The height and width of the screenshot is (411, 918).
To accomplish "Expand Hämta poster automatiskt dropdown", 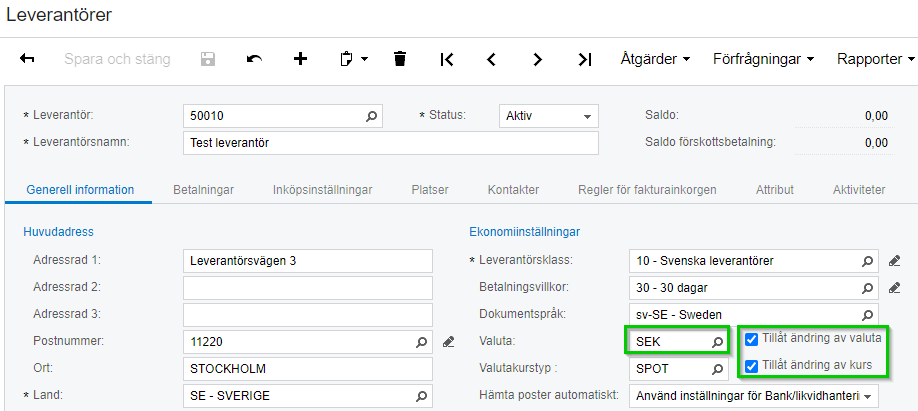I will pos(867,396).
